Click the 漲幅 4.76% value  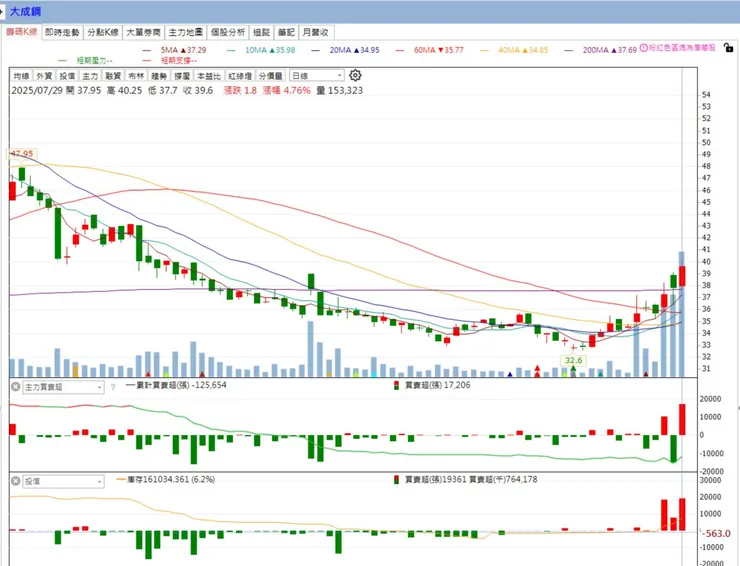point(287,91)
